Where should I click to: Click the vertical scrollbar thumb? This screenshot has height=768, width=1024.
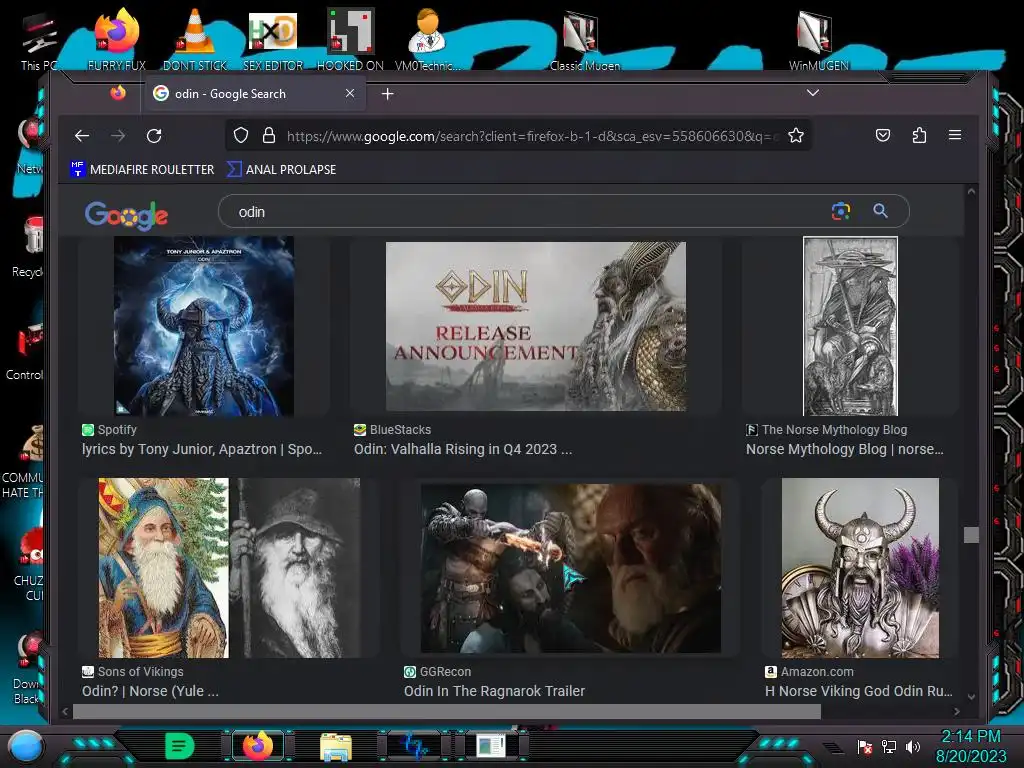pos(971,535)
